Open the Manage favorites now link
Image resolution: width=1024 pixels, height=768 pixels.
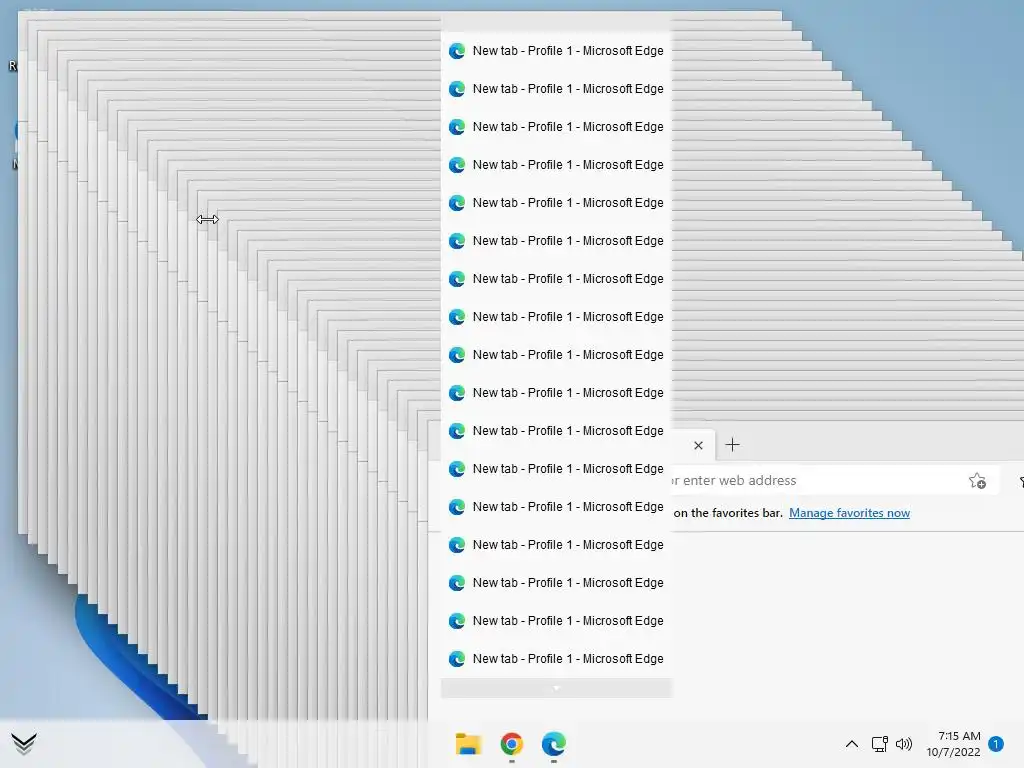click(x=849, y=513)
